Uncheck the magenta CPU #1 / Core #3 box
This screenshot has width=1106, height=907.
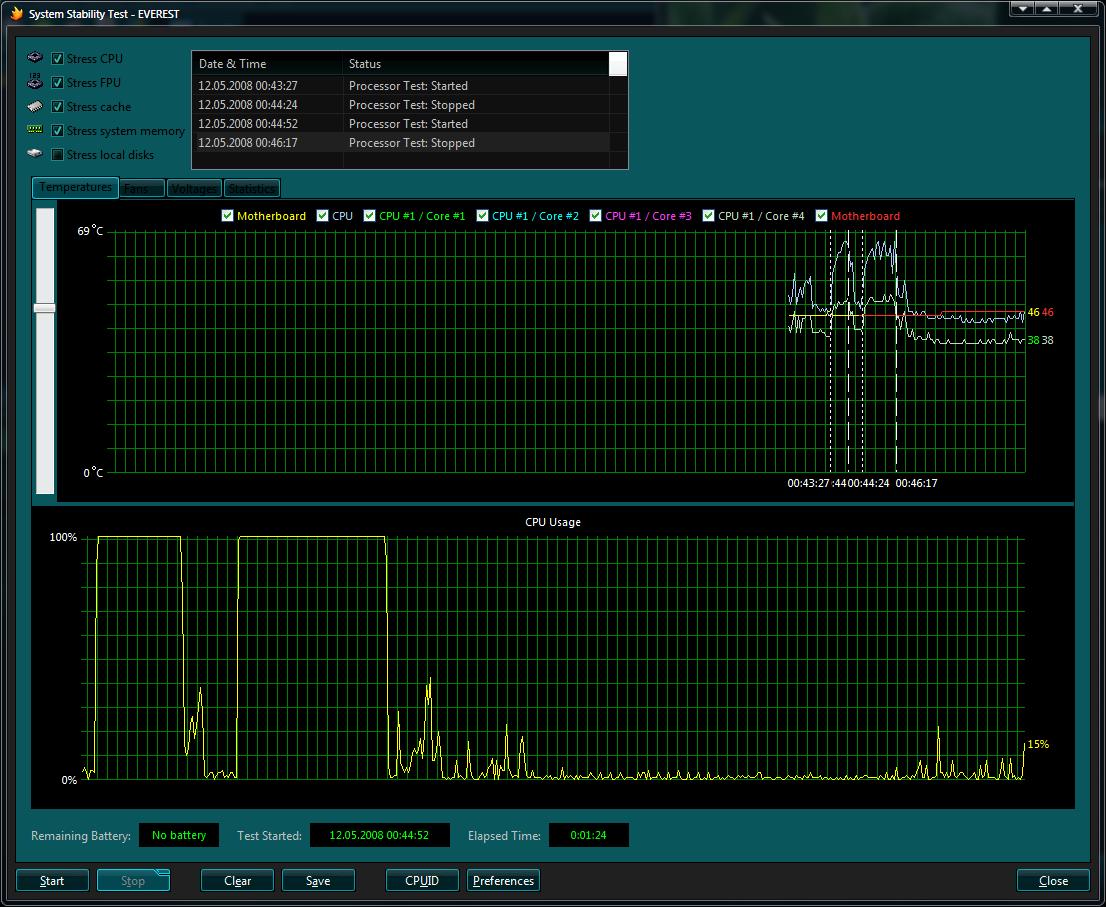coord(595,215)
